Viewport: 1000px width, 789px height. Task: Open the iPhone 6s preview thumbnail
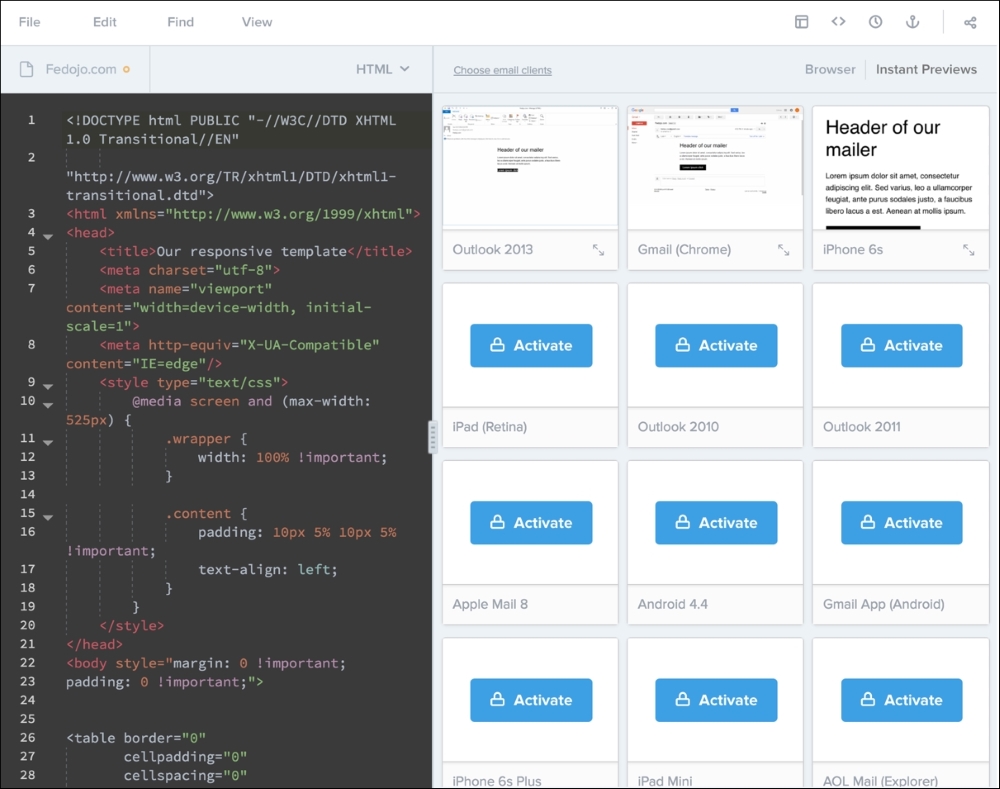point(901,167)
